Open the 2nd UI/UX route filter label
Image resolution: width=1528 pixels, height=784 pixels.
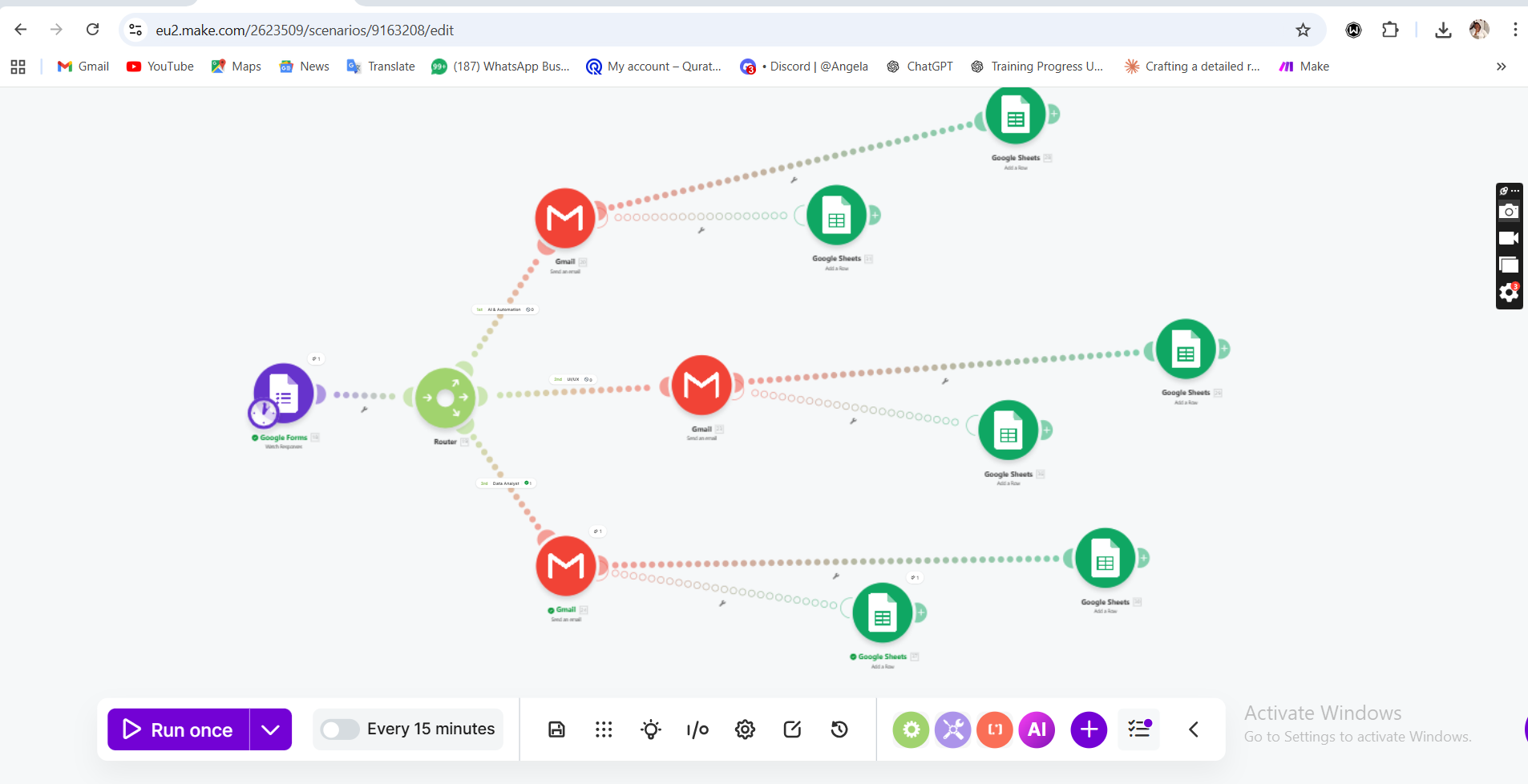pos(573,379)
